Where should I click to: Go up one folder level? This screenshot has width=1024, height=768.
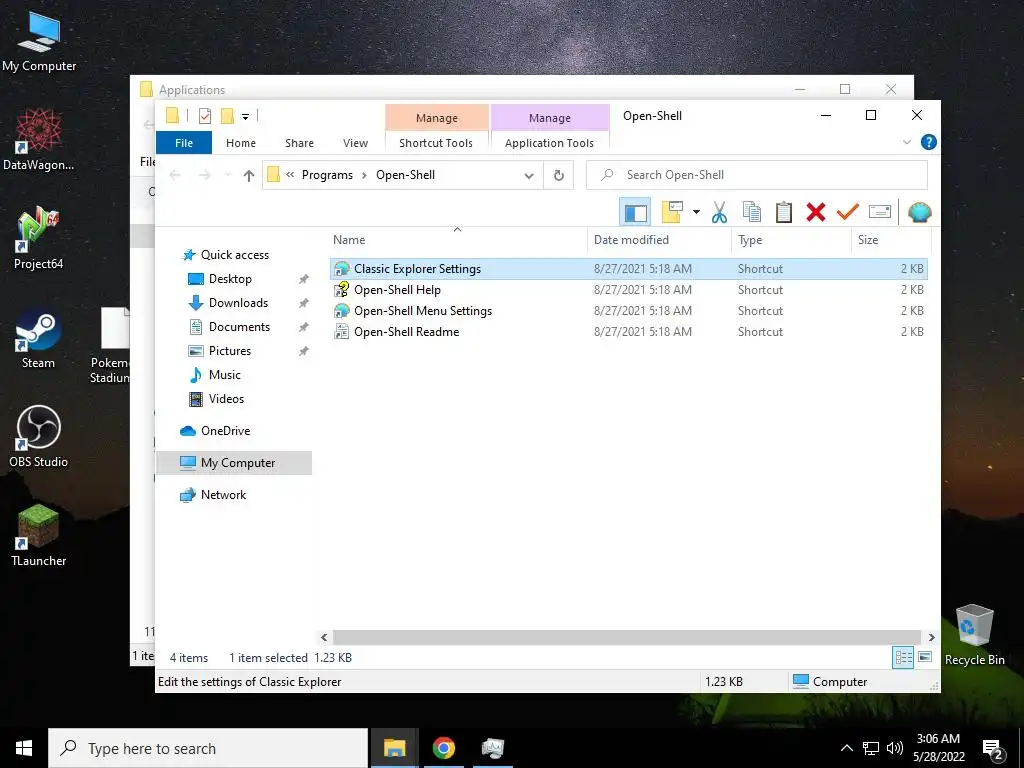[x=249, y=175]
